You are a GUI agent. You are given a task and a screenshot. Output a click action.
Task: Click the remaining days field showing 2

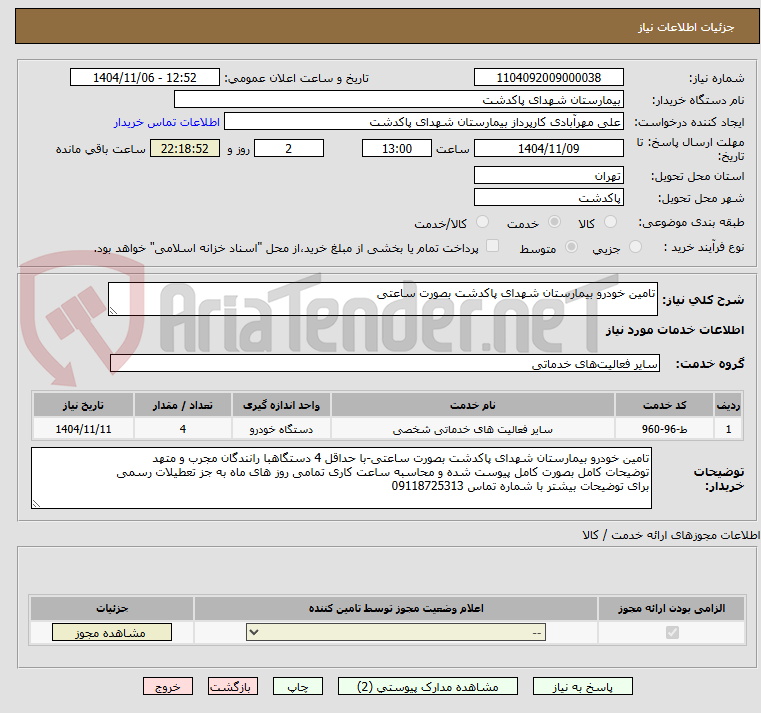point(289,149)
